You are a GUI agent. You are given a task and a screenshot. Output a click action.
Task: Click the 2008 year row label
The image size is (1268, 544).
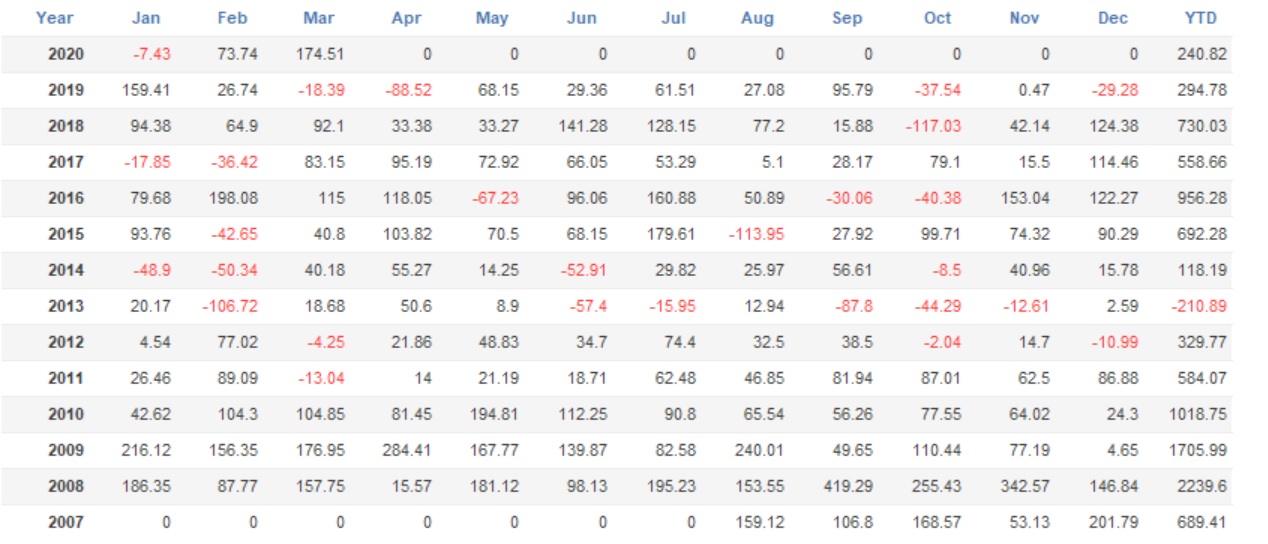pos(66,486)
